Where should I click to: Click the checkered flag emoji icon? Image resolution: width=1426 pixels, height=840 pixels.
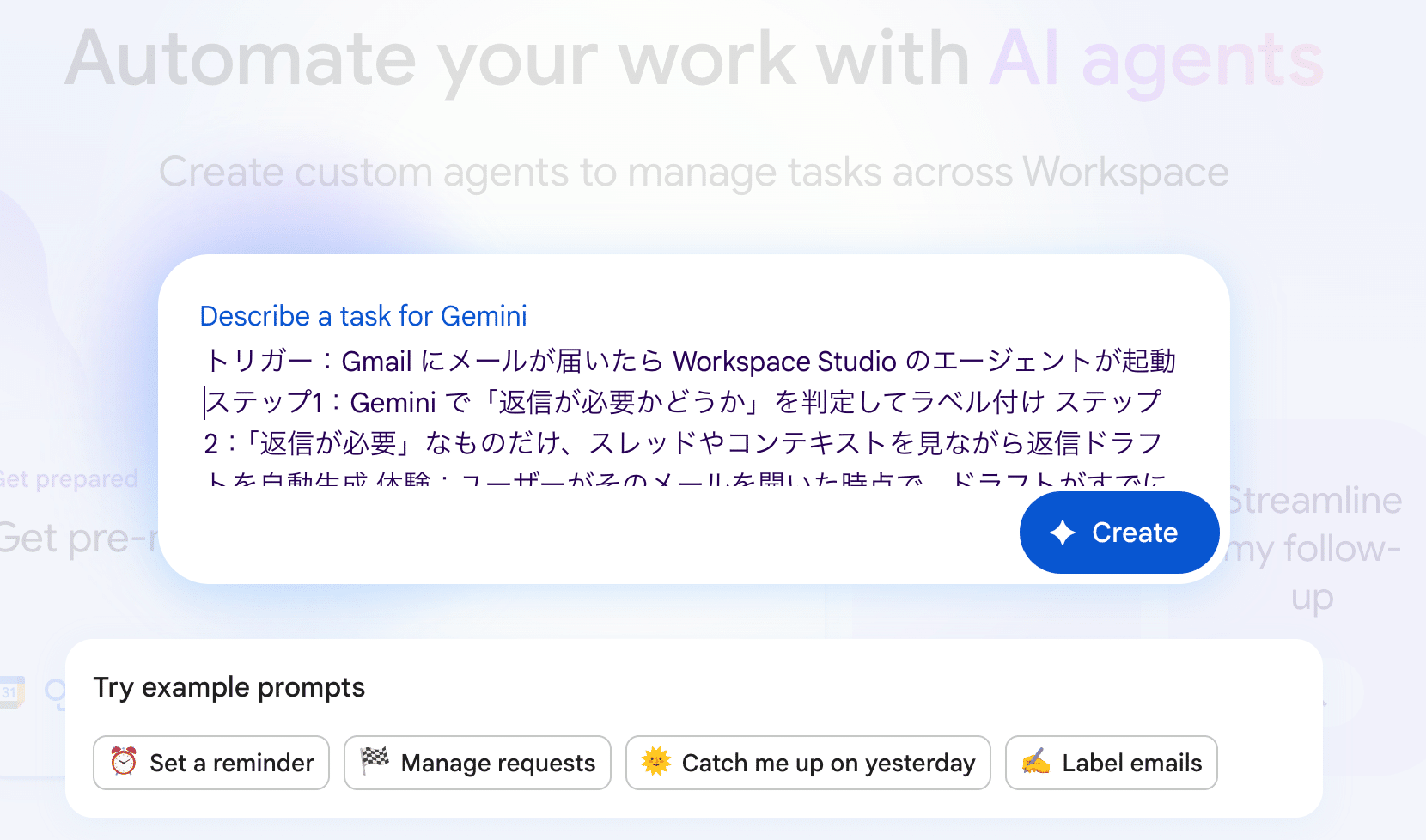375,761
